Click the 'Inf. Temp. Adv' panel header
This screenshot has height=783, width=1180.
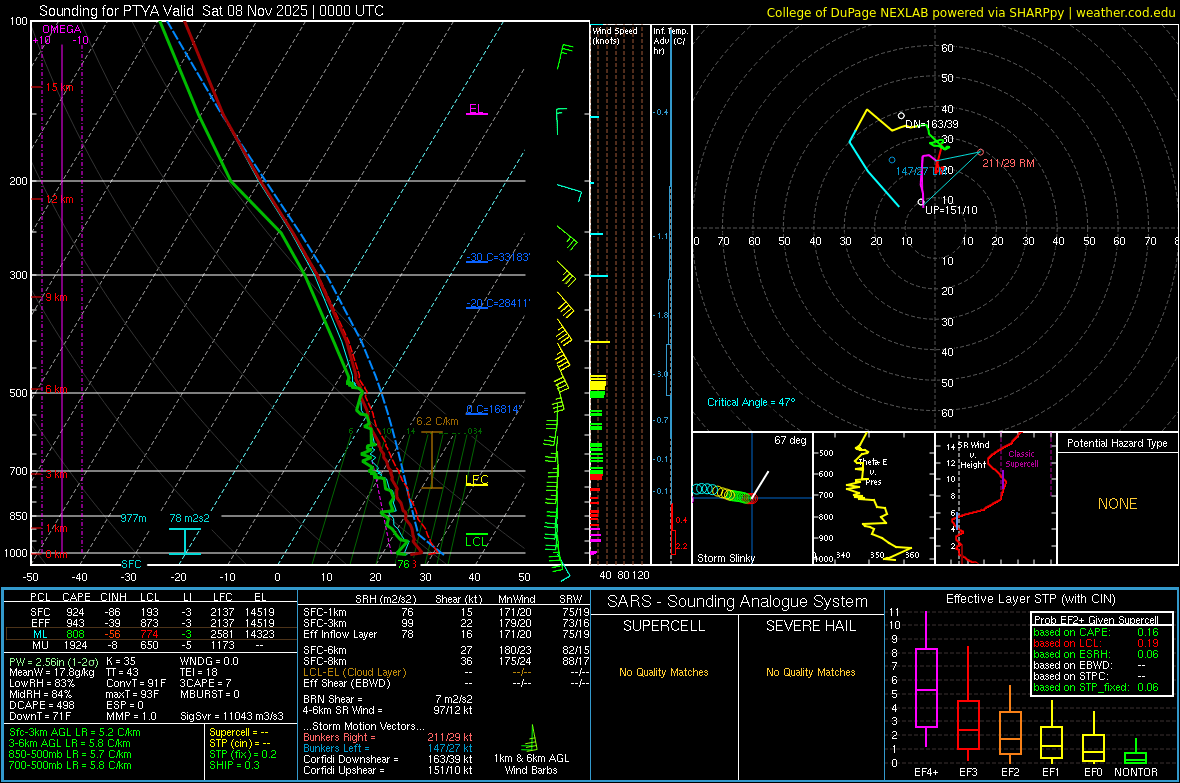(669, 41)
